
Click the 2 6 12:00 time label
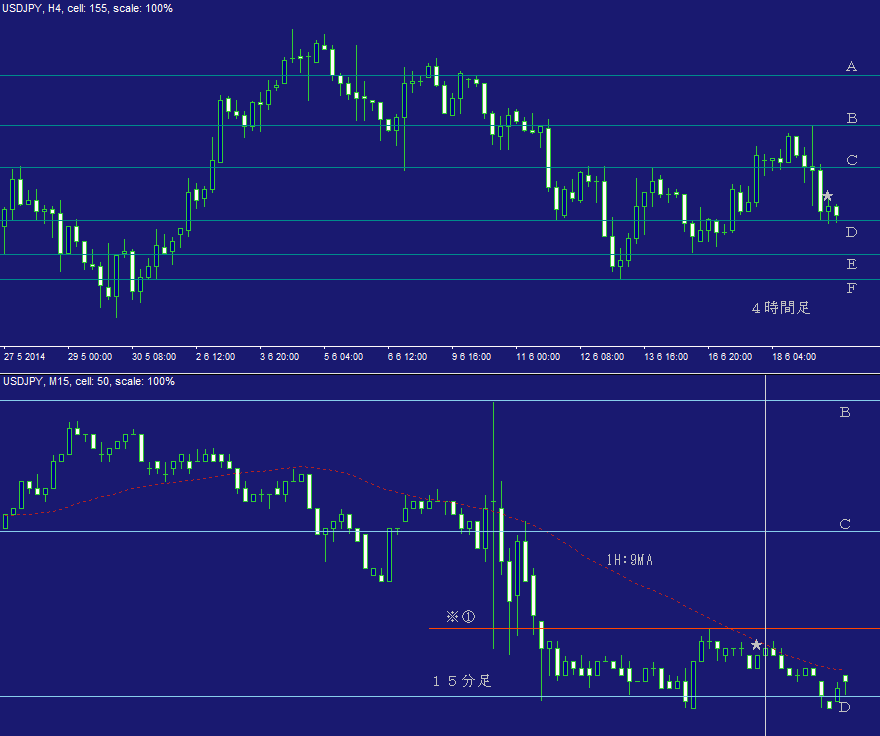(216, 356)
